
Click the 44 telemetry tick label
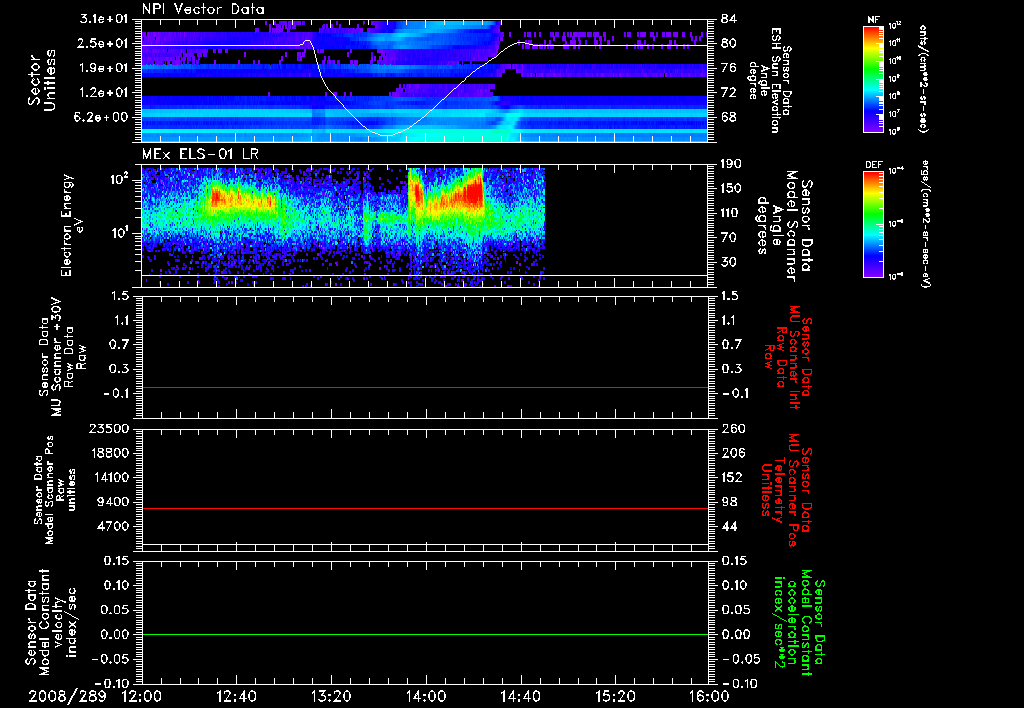(728, 526)
